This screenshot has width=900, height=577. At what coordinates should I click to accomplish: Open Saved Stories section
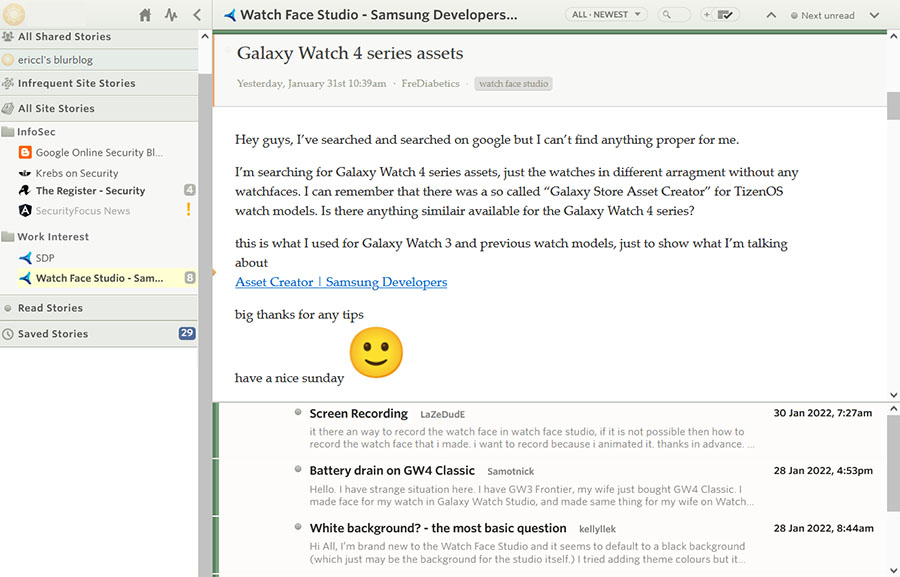(53, 334)
